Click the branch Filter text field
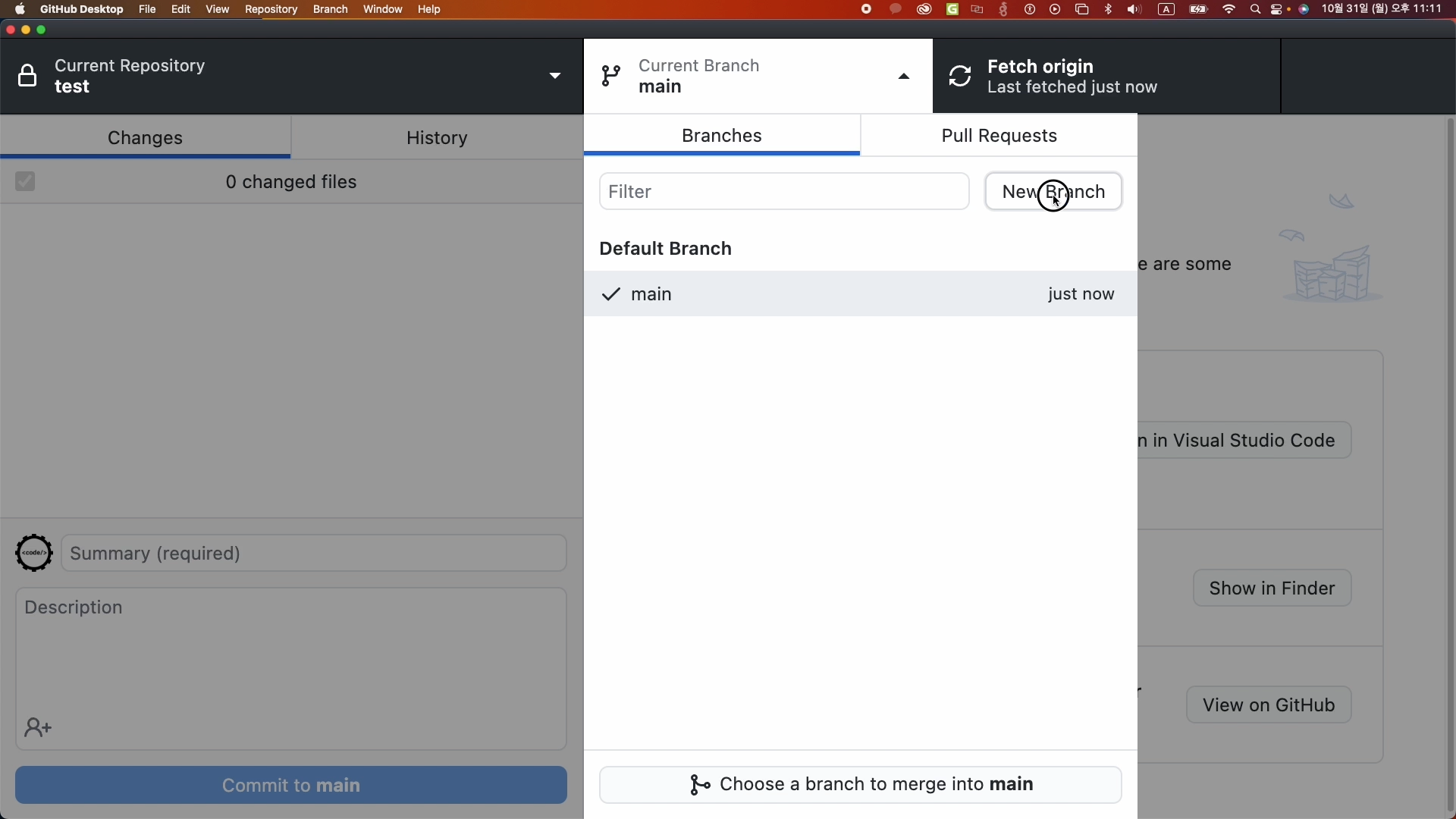The width and height of the screenshot is (1456, 819). 783,192
